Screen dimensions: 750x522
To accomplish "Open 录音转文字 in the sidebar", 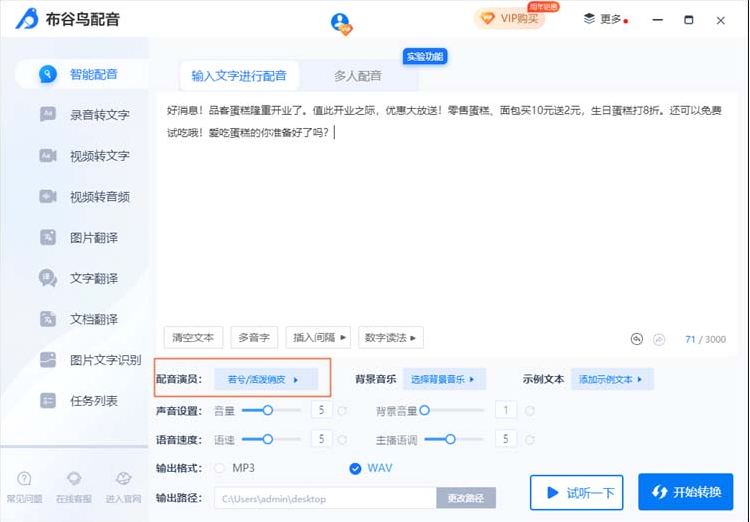I will 85,115.
